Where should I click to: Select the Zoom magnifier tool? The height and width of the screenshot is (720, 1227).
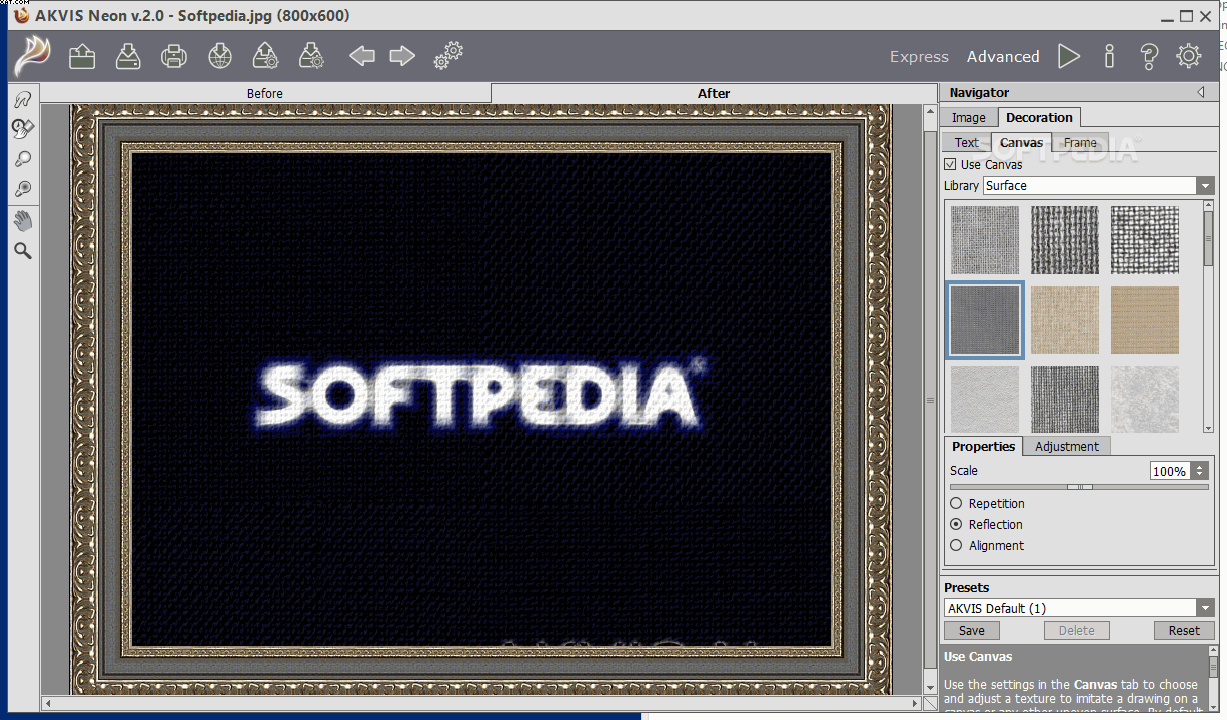click(22, 251)
